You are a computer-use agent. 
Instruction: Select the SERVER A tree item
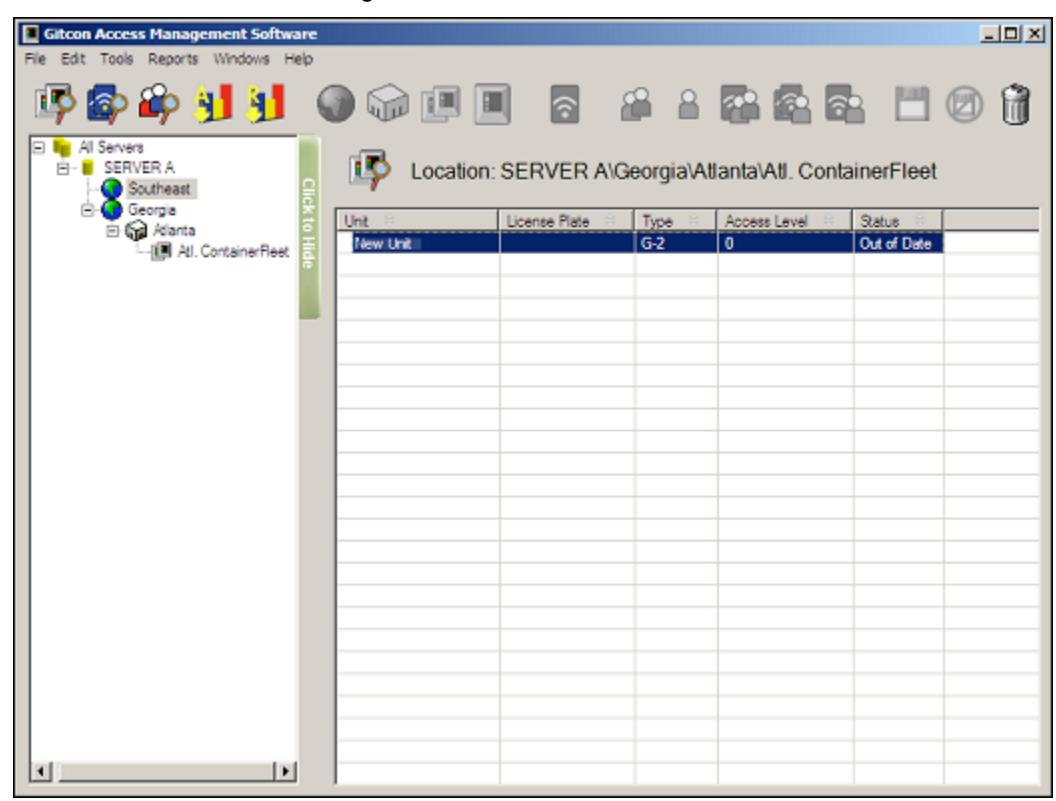coord(139,167)
